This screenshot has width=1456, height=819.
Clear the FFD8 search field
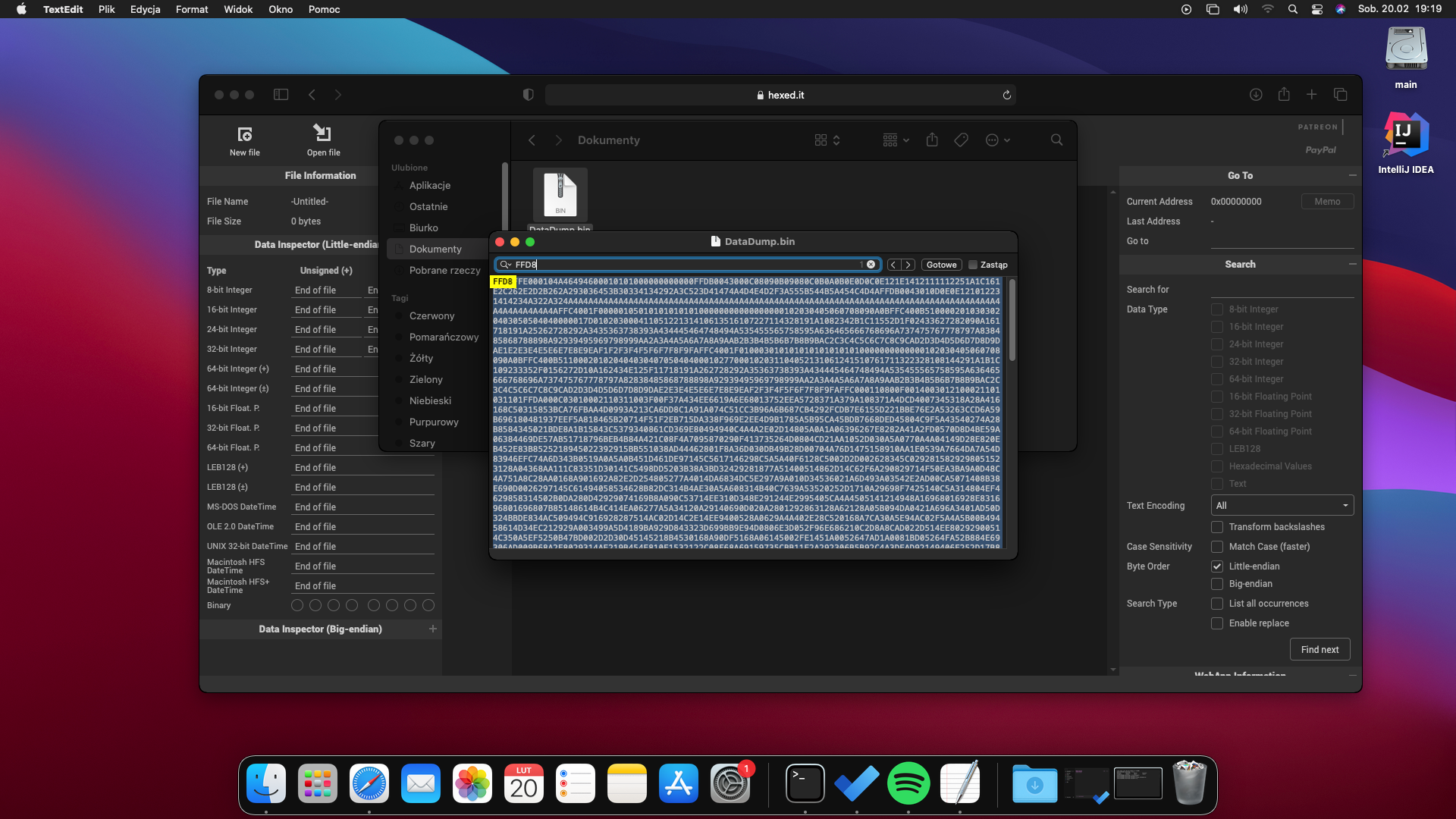(x=871, y=265)
